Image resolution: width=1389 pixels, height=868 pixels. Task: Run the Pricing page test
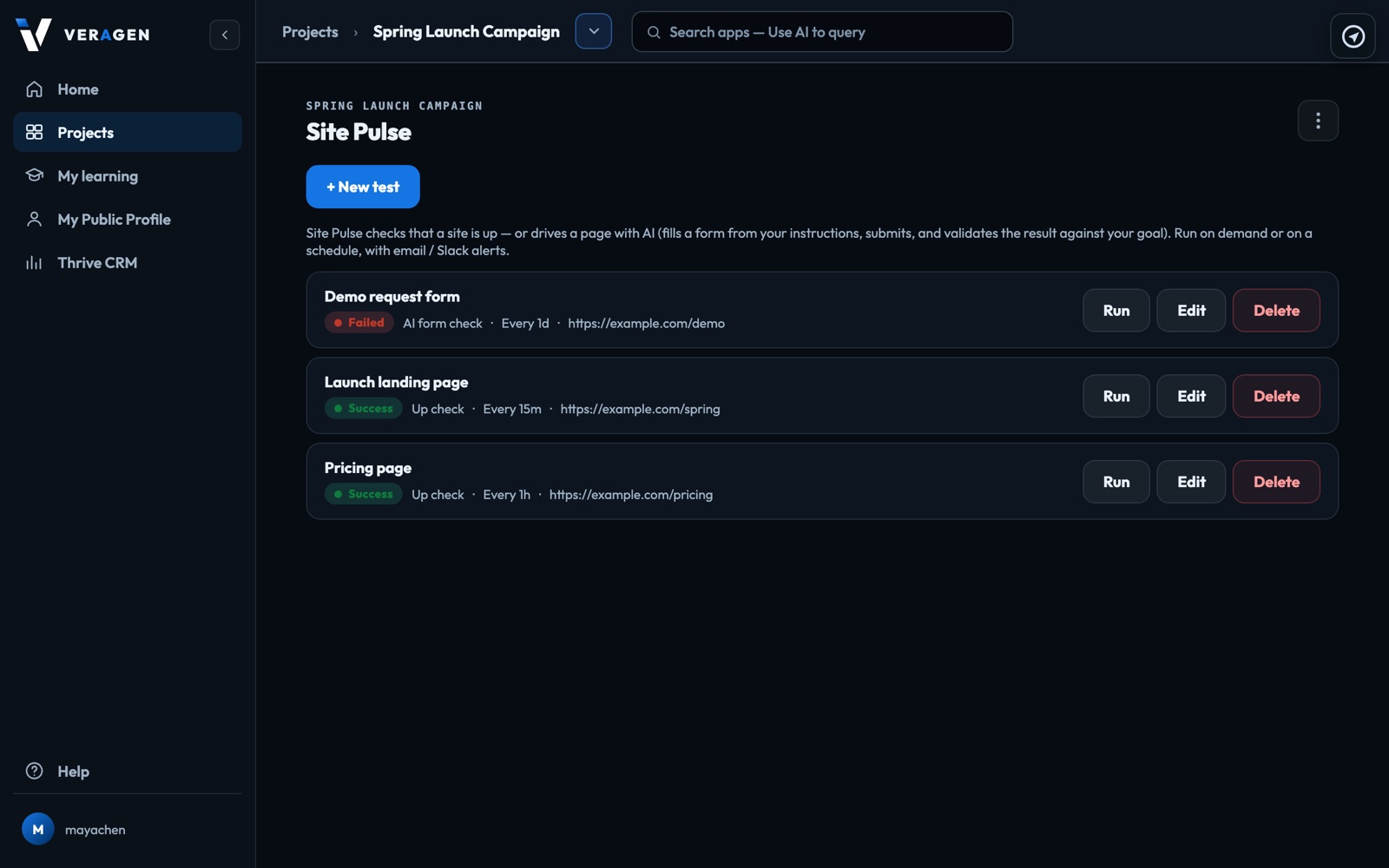(x=1116, y=482)
